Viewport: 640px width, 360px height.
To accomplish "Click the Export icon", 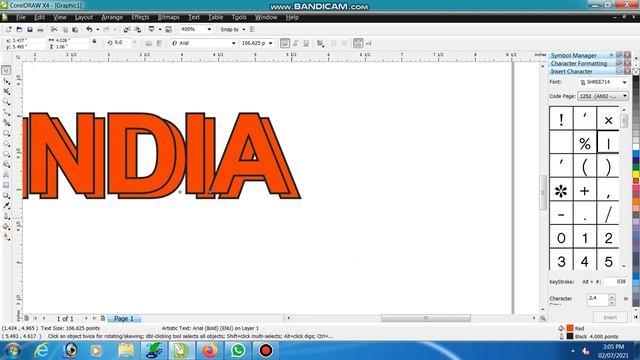I will pos(138,29).
